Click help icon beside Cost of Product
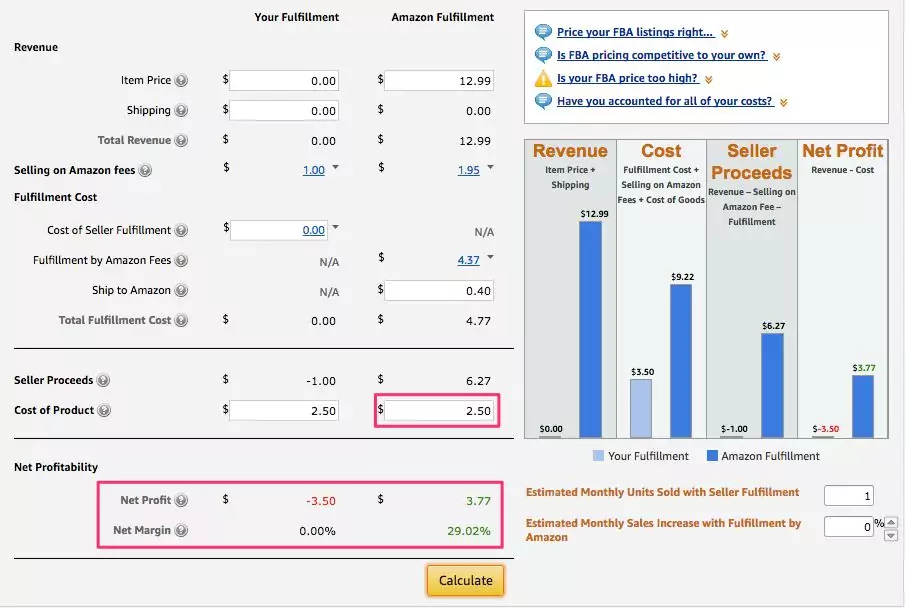Image resolution: width=910 pixels, height=610 pixels. pyautogui.click(x=104, y=411)
